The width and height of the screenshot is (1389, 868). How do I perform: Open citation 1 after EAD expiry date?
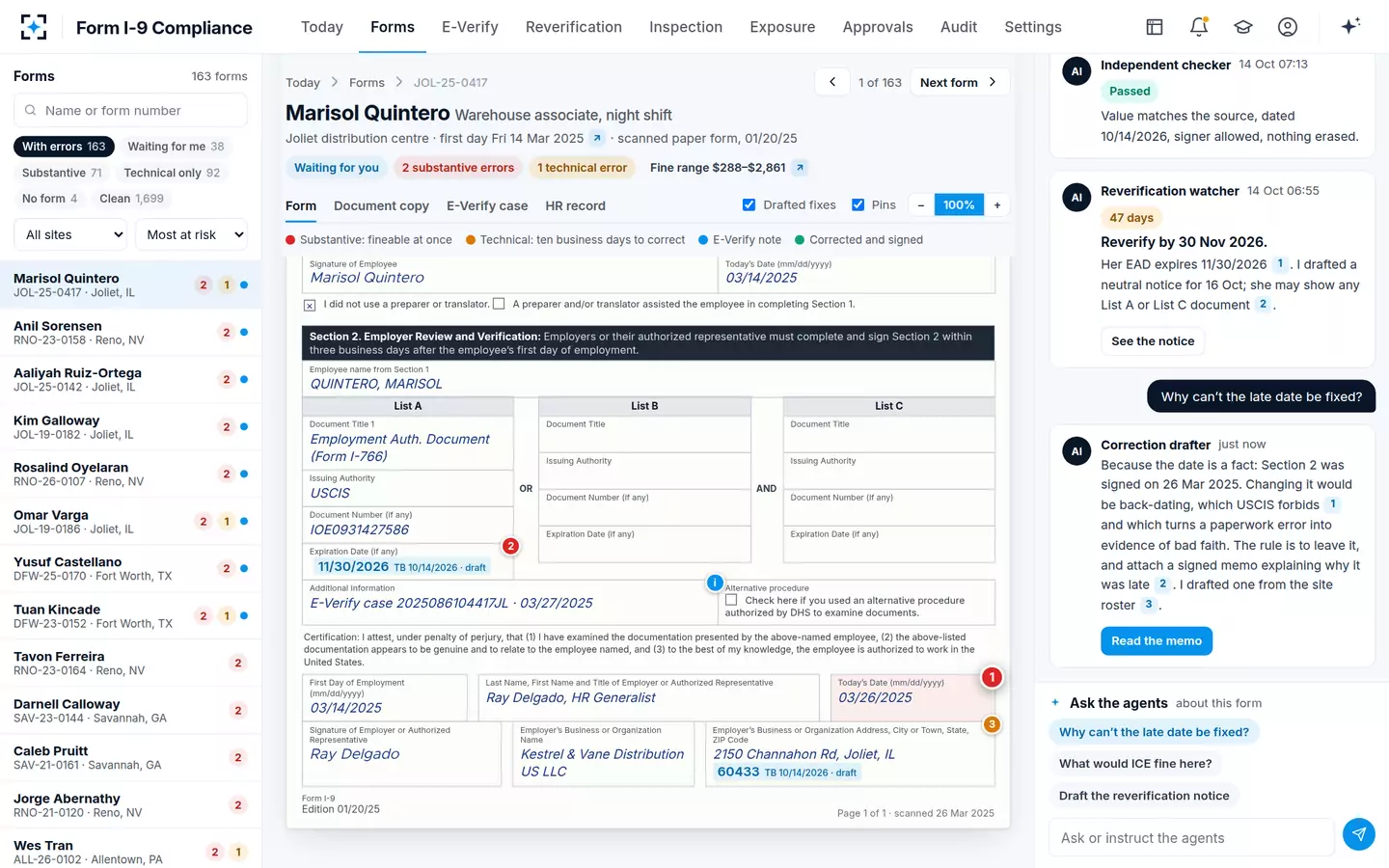click(1280, 264)
